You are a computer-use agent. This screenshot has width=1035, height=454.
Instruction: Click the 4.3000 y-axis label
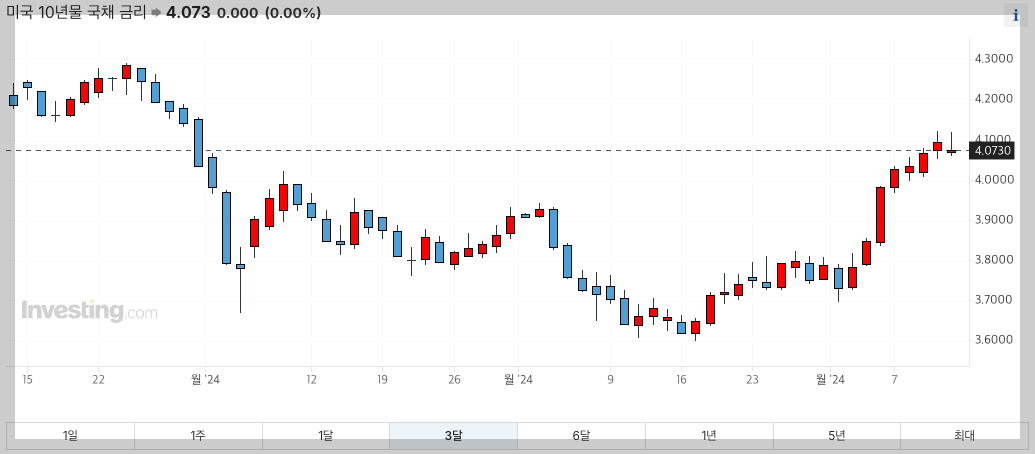coord(993,59)
